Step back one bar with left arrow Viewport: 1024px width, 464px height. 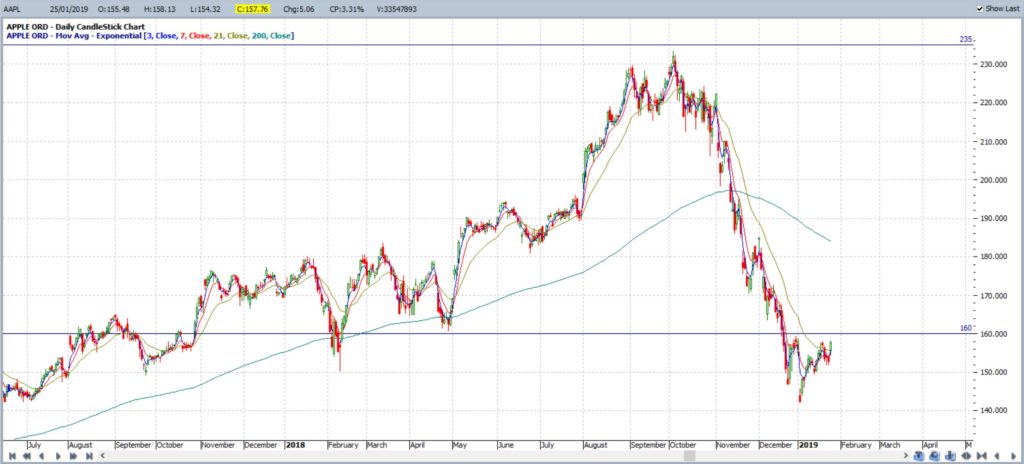pos(42,456)
